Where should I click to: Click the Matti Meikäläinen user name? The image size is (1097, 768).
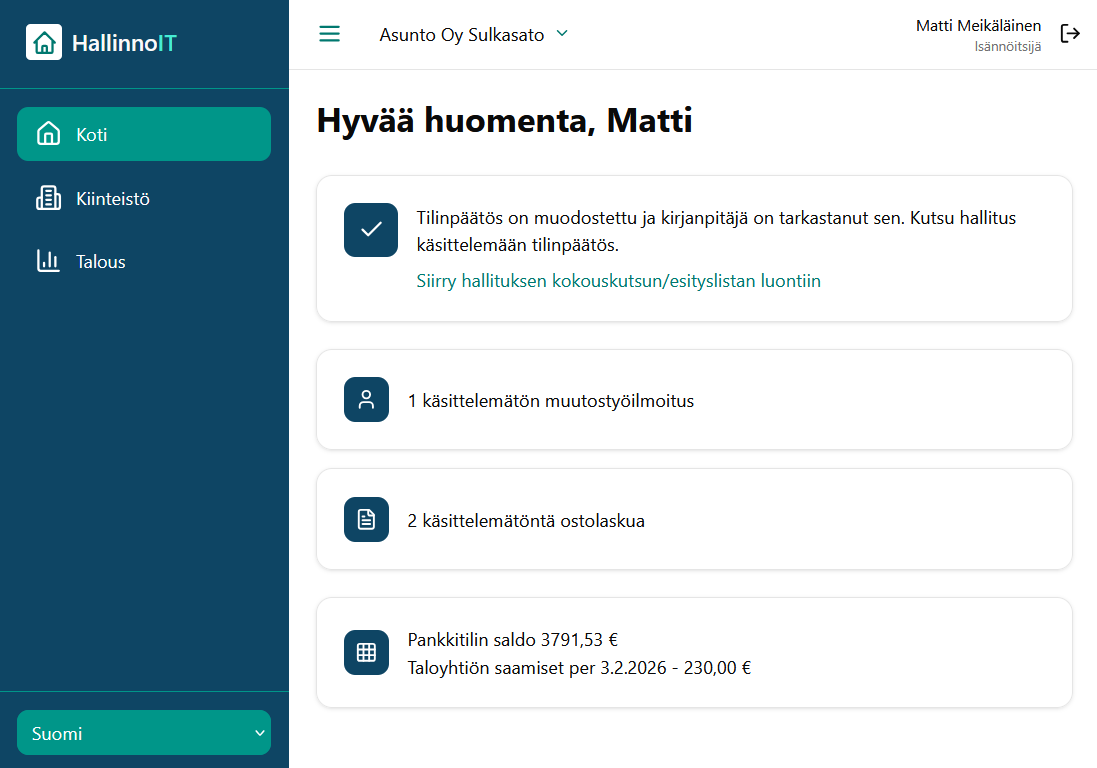pos(978,26)
